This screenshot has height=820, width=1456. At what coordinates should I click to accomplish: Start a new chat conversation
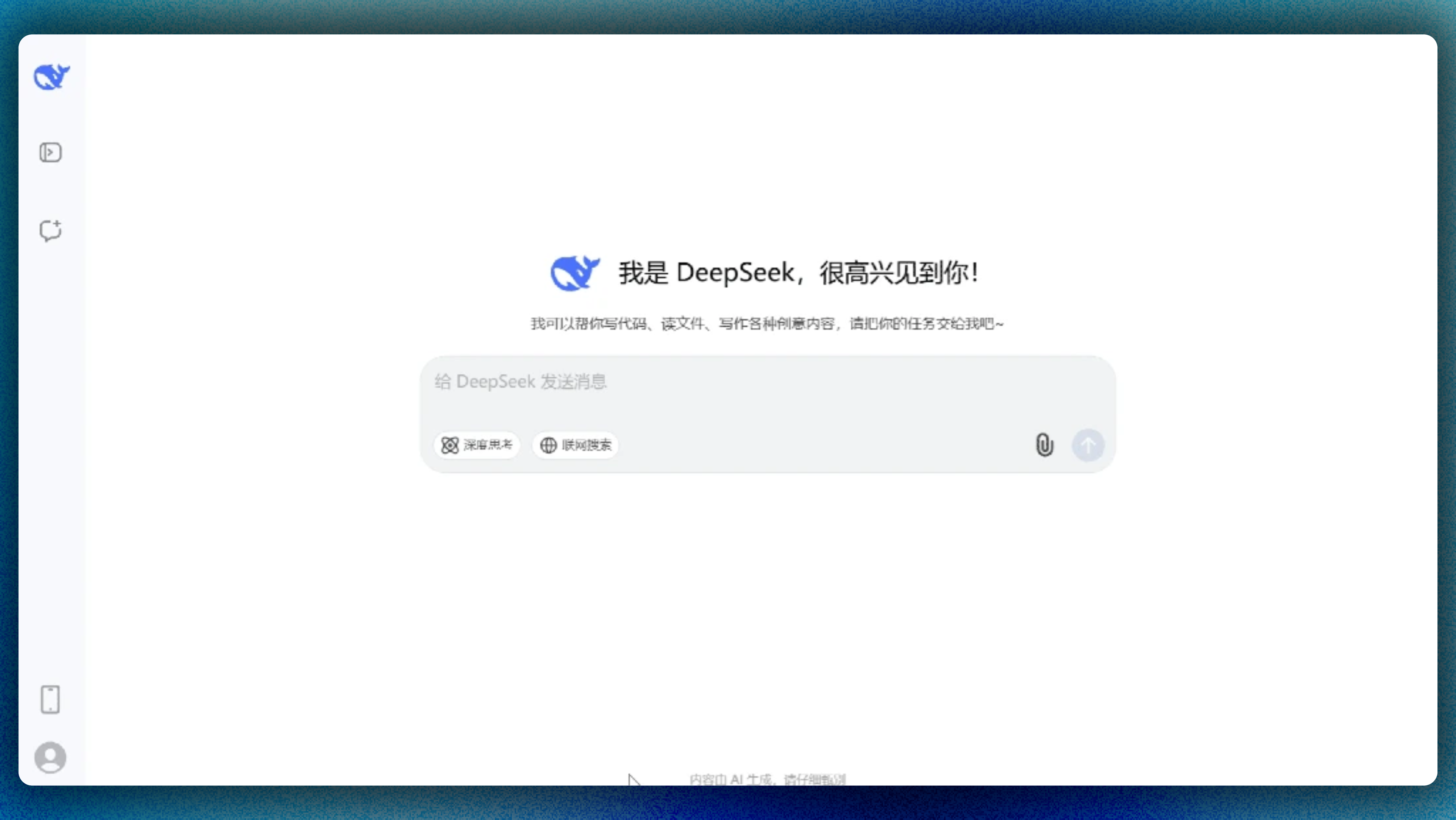click(50, 230)
